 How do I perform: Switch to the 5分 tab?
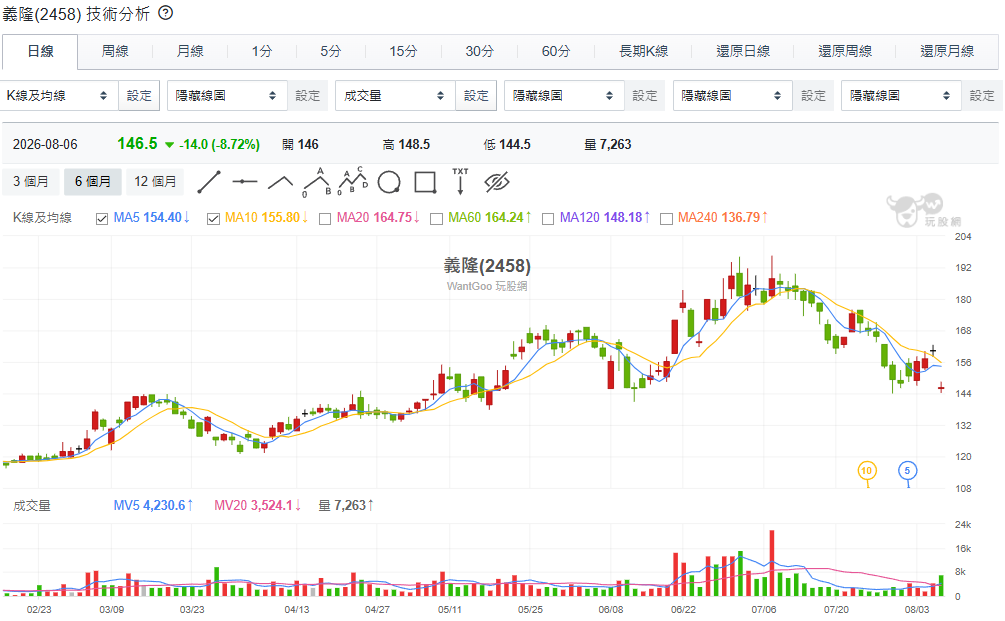(331, 51)
